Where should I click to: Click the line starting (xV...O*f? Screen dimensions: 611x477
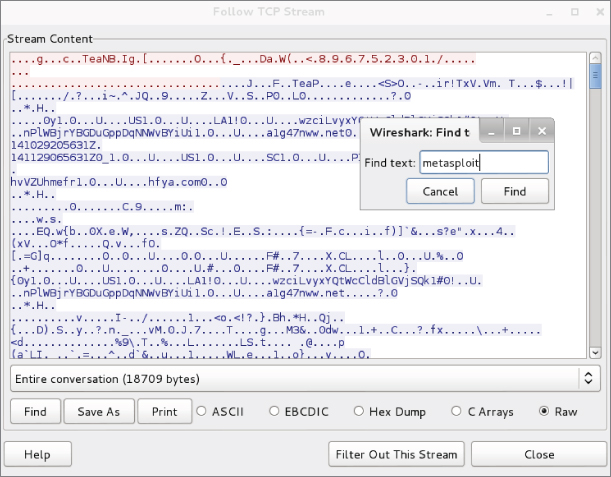(x=85, y=244)
